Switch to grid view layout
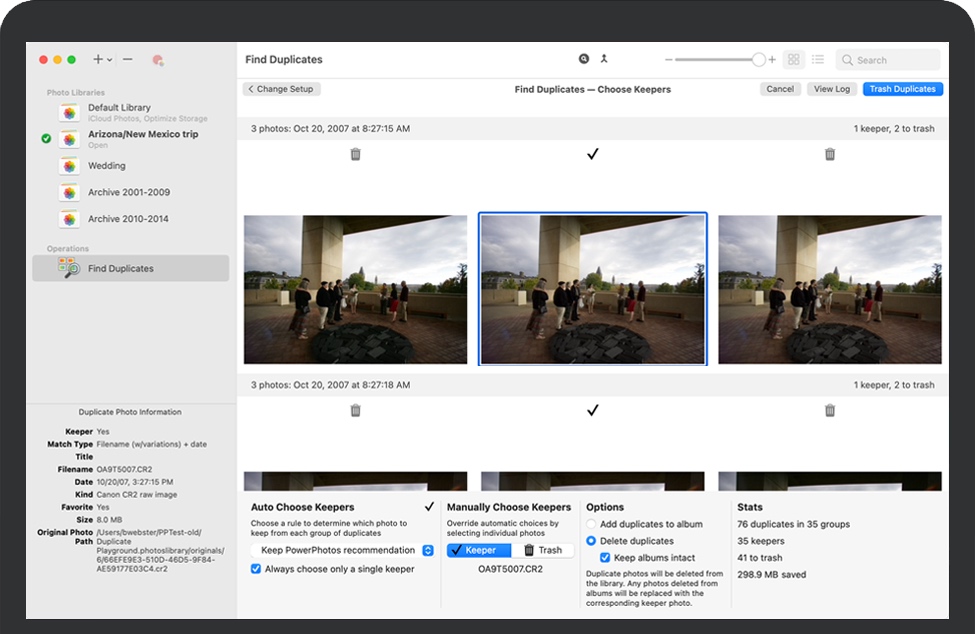The width and height of the screenshot is (975, 634). tap(793, 60)
